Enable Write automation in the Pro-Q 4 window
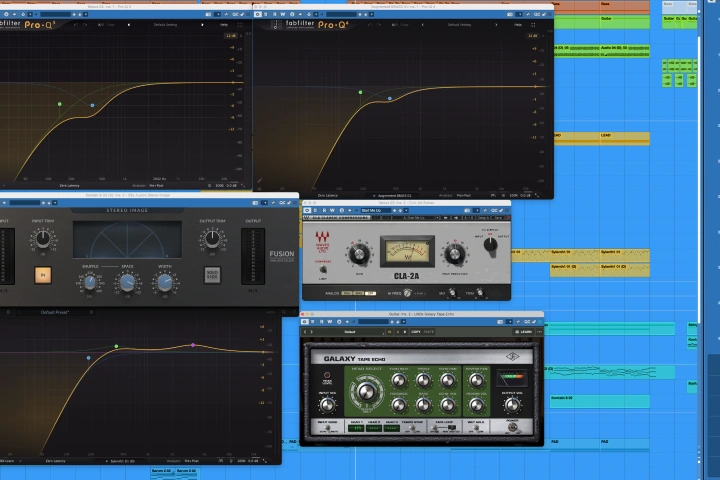720x480 pixels. click(283, 14)
